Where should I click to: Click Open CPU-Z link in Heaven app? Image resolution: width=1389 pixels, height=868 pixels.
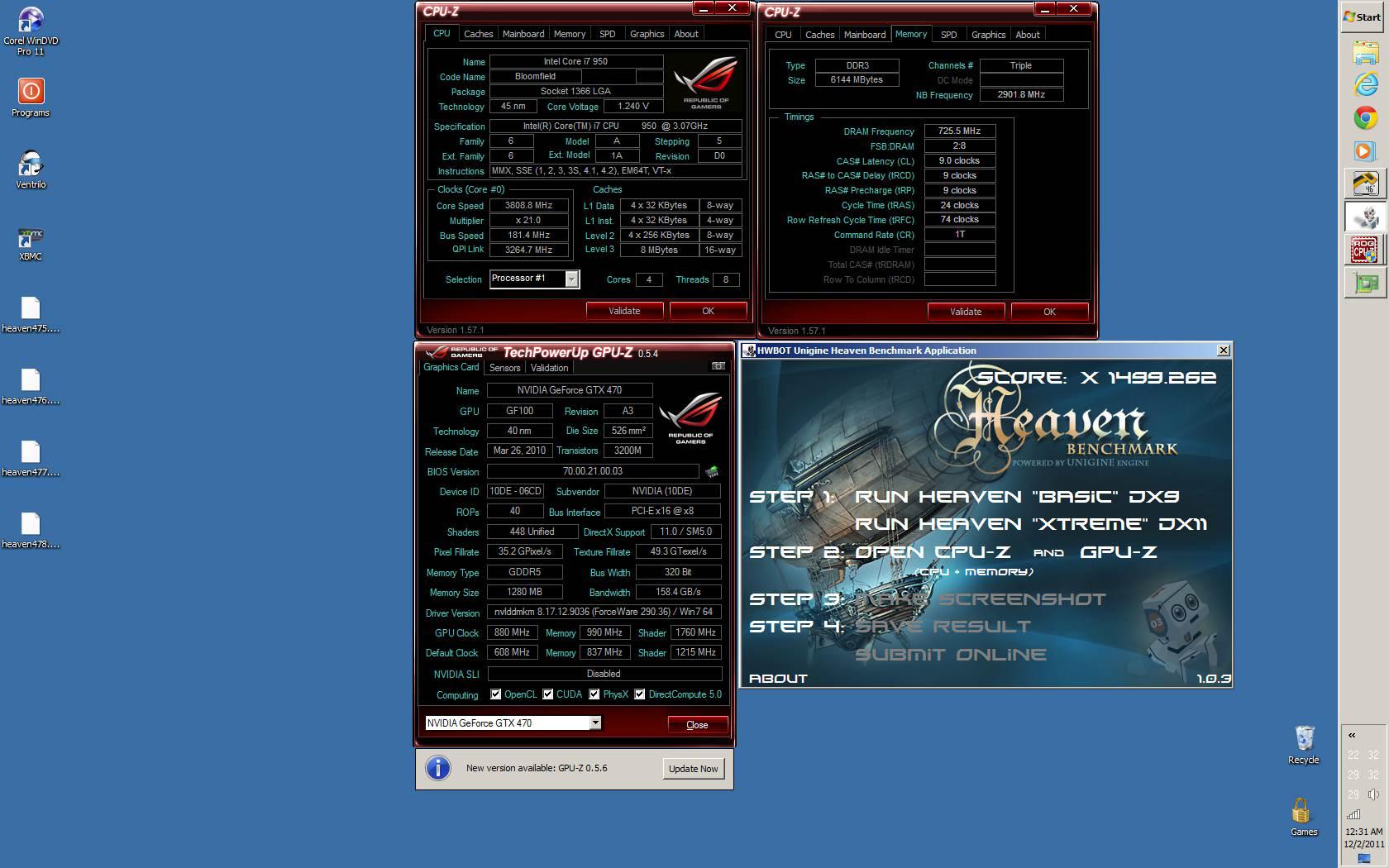click(x=932, y=552)
